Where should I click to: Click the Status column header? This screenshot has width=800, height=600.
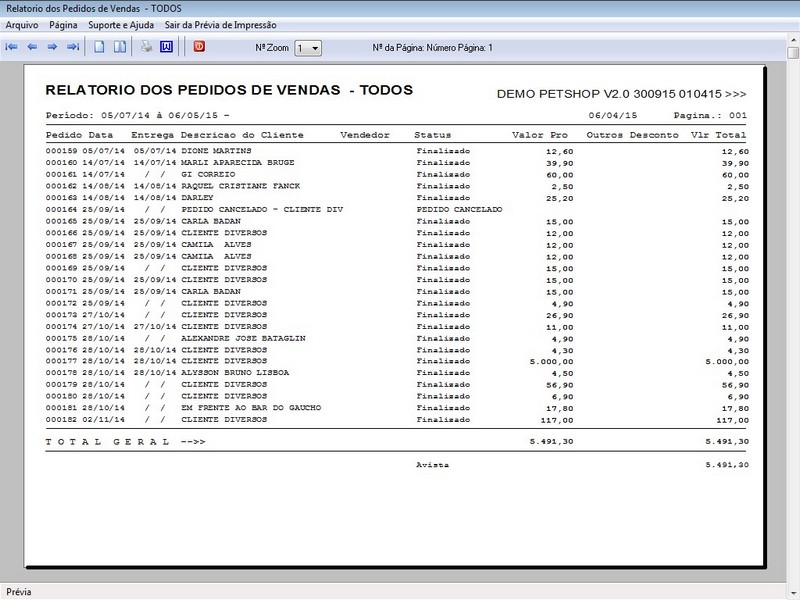433,135
